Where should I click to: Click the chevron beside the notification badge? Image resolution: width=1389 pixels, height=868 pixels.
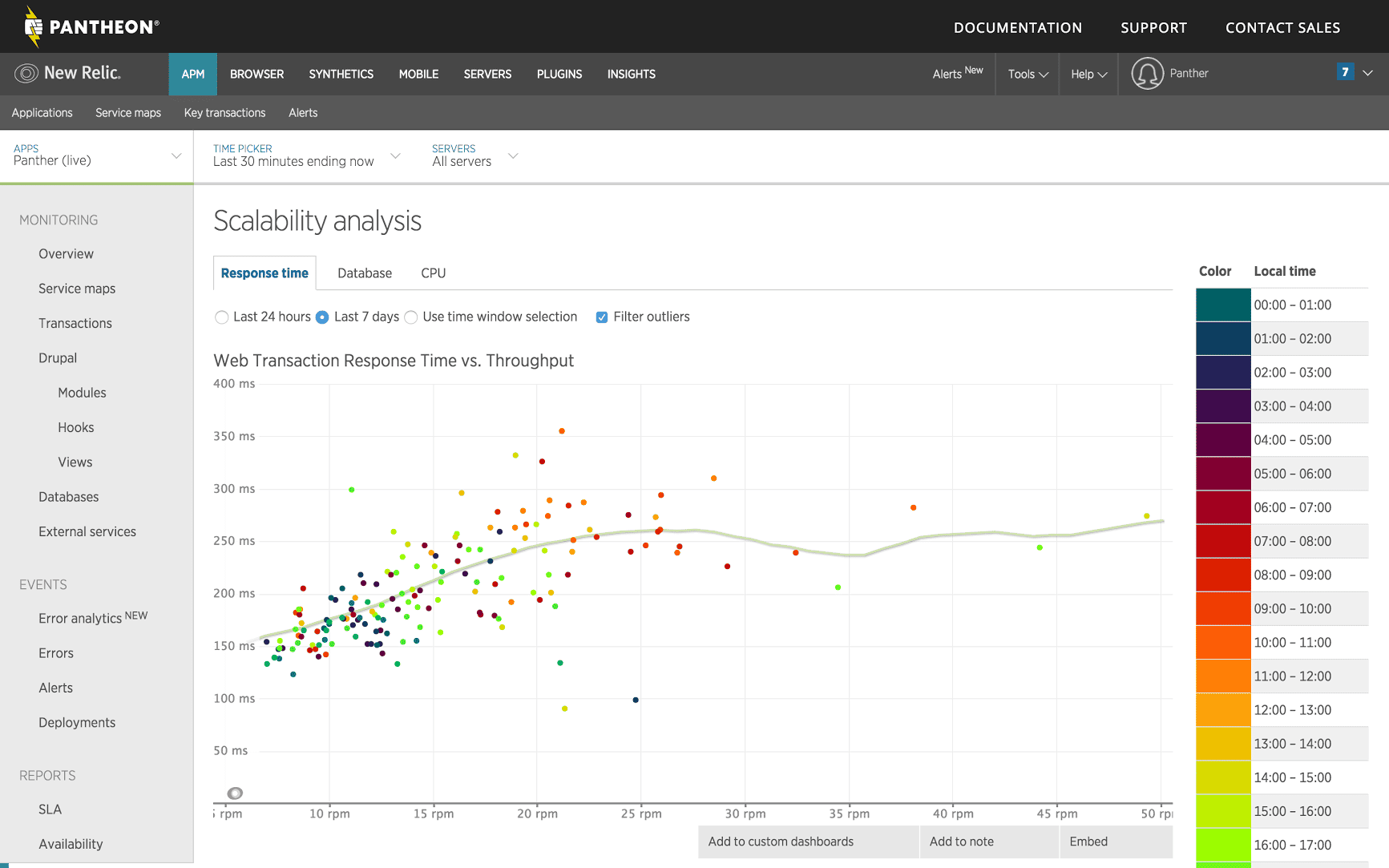[1368, 73]
